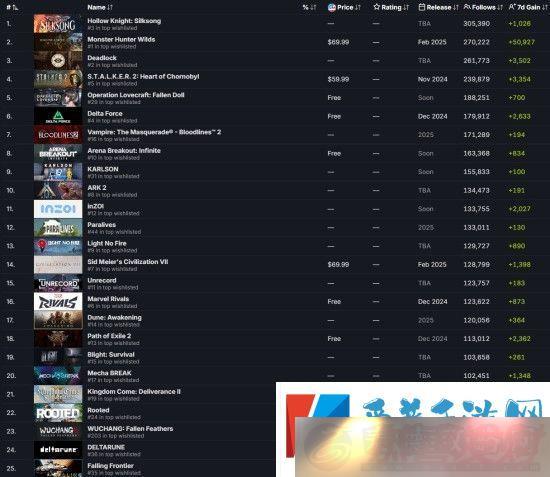Open the deltarune logo thumbnail

tap(58, 450)
